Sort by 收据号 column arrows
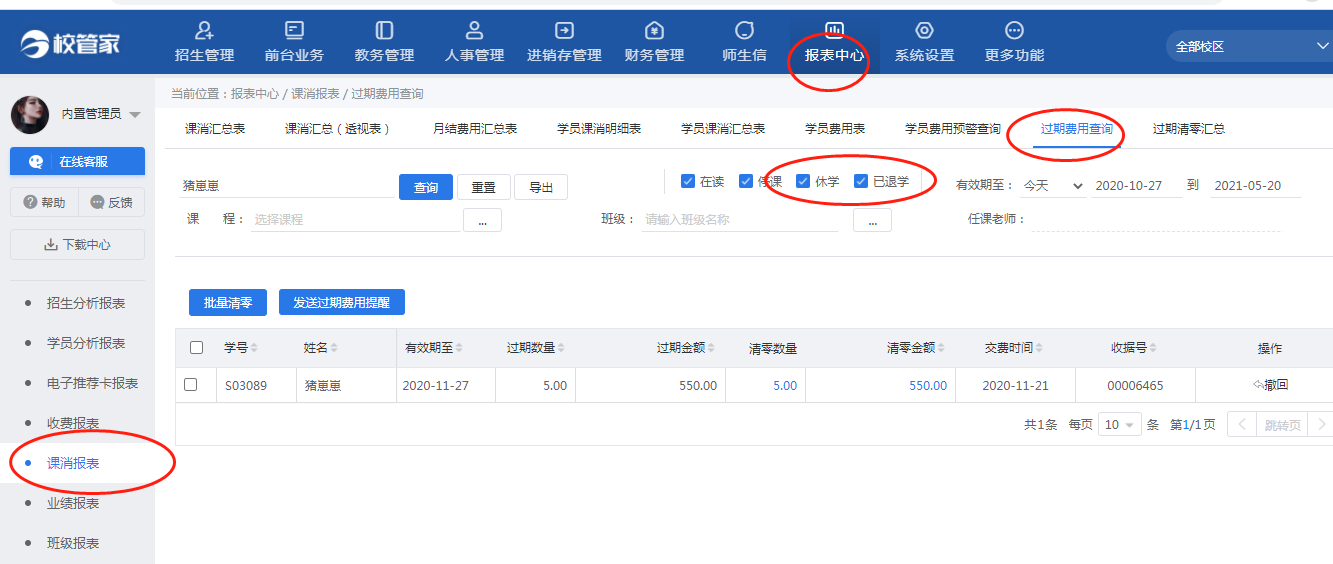 1153,348
